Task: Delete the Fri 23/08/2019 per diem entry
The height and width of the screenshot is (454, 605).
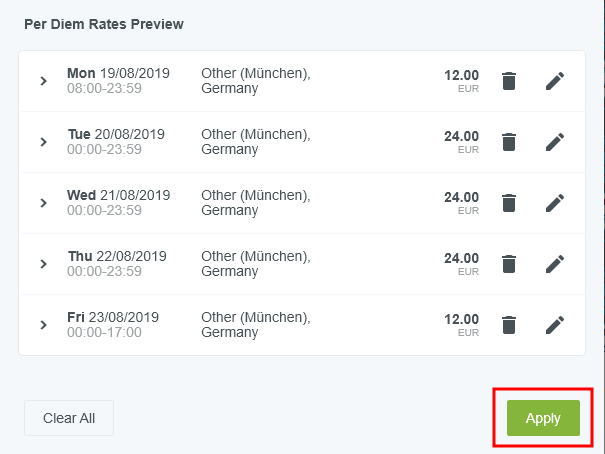Action: tap(509, 325)
